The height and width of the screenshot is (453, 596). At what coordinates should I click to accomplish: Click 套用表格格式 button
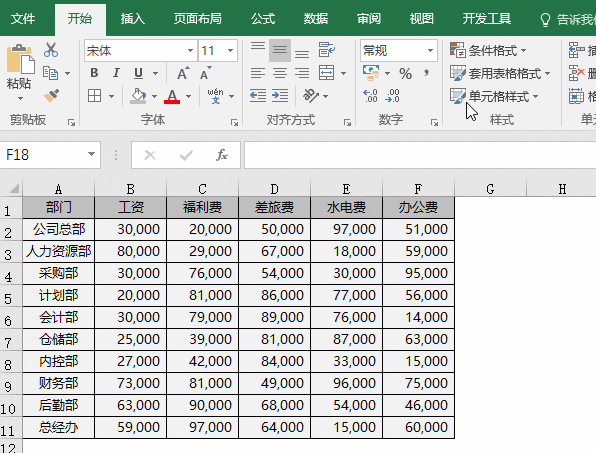pos(500,73)
